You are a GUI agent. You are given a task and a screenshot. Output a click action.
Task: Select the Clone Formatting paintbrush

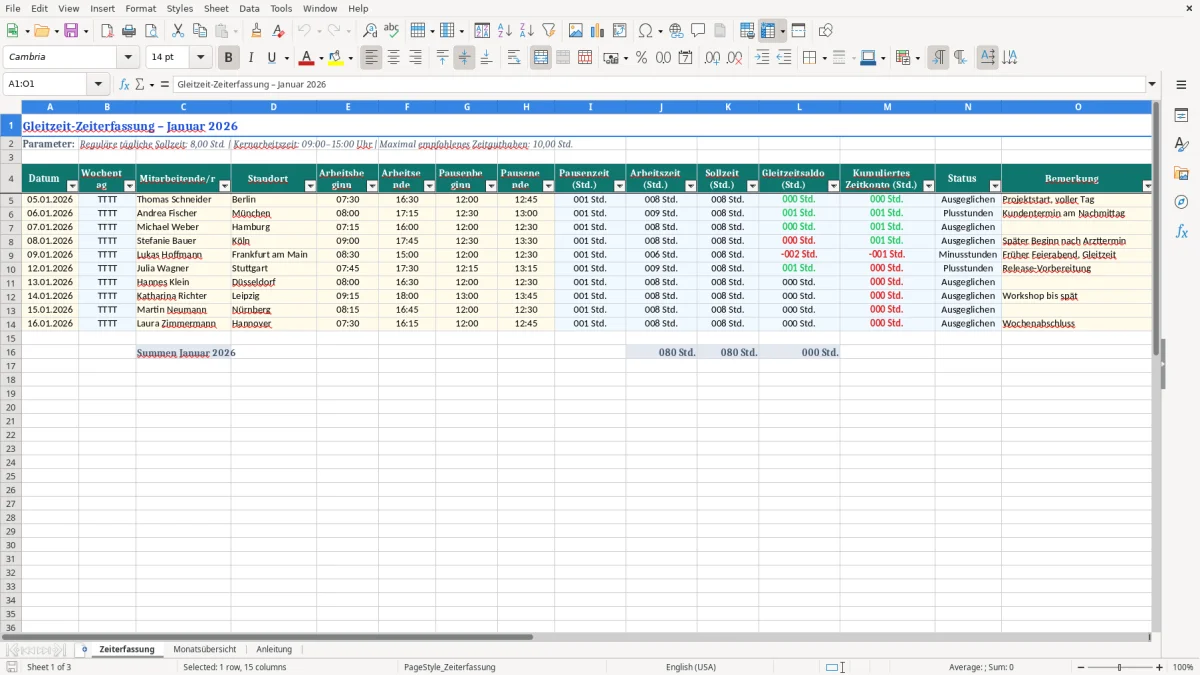[257, 31]
